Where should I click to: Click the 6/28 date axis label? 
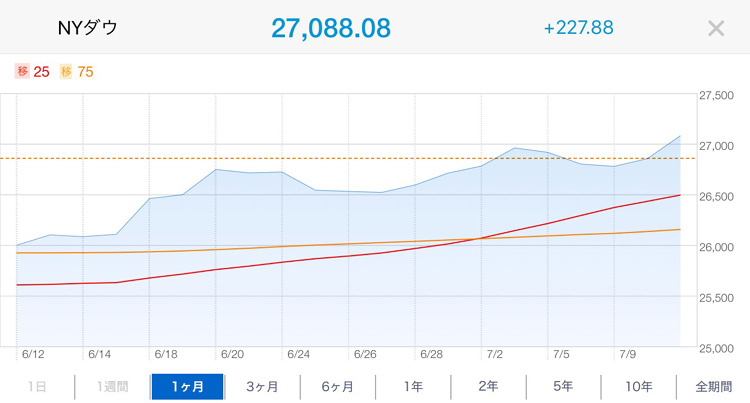[431, 354]
